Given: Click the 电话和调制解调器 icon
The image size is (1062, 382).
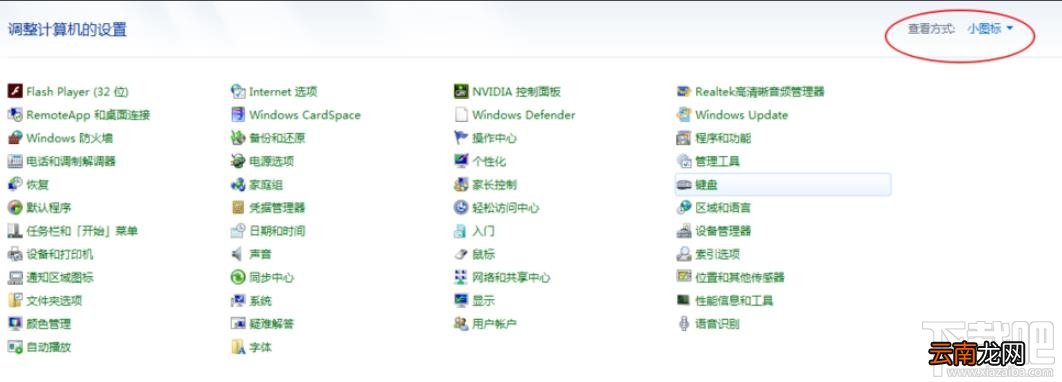Looking at the screenshot, I should click(15, 161).
